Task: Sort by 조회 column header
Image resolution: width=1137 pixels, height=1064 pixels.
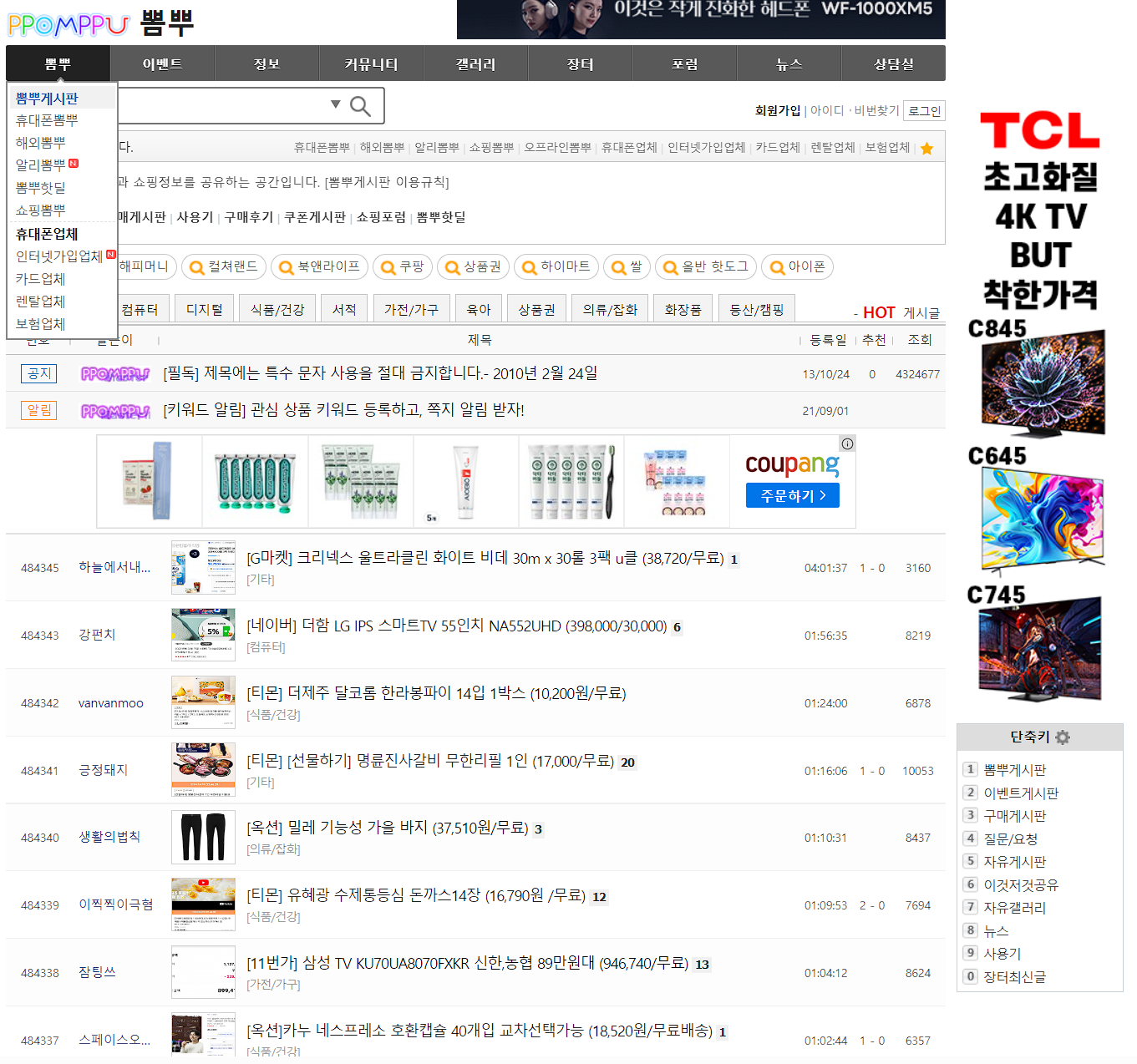Action: (x=920, y=340)
